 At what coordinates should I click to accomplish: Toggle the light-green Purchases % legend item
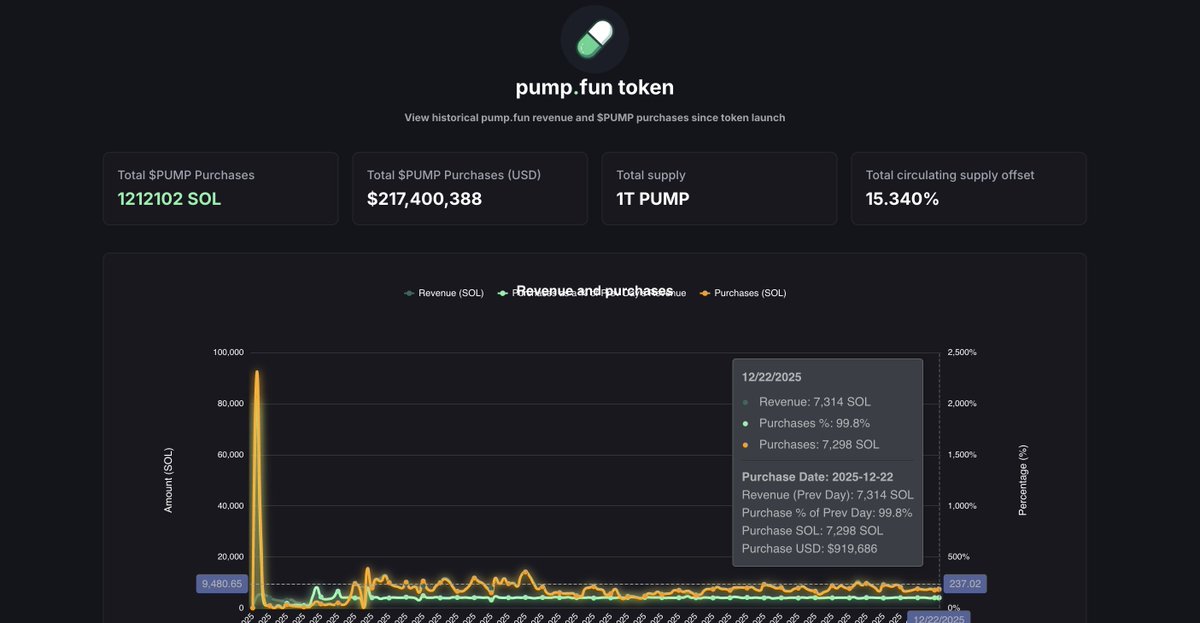(x=592, y=293)
